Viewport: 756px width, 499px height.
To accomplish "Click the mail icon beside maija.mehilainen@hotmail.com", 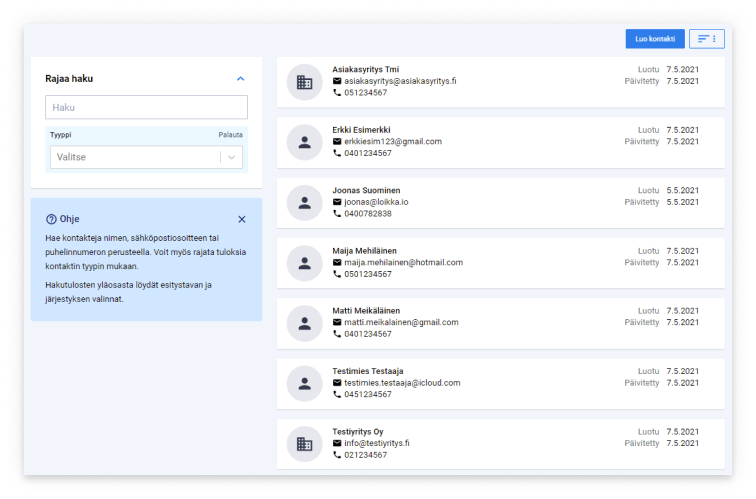I will (x=337, y=262).
